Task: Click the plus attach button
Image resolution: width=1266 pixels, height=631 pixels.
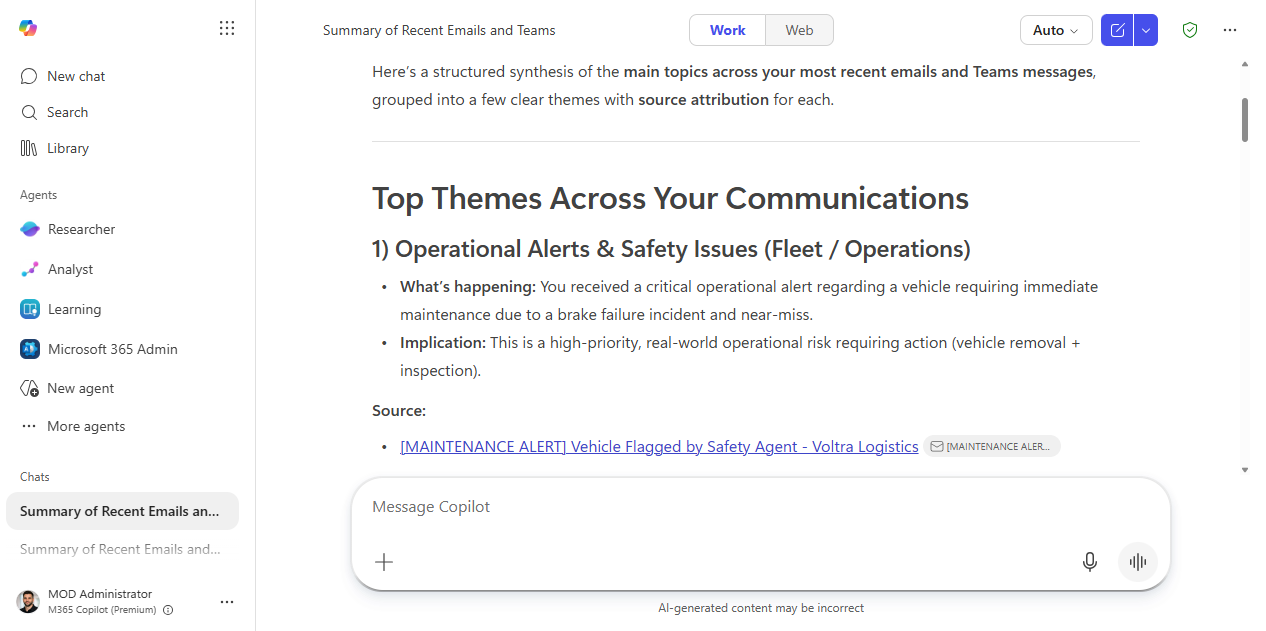Action: coord(384,562)
